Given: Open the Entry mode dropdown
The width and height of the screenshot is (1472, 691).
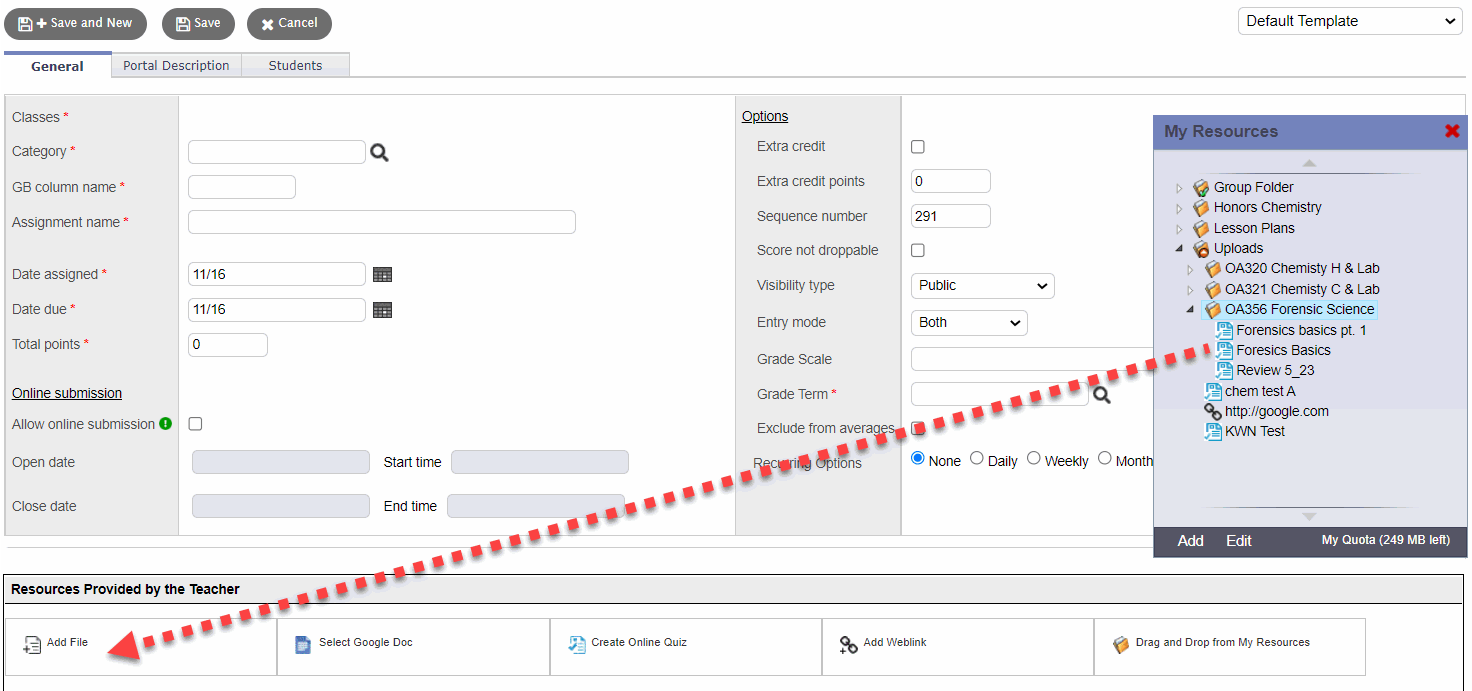Looking at the screenshot, I should coord(968,322).
